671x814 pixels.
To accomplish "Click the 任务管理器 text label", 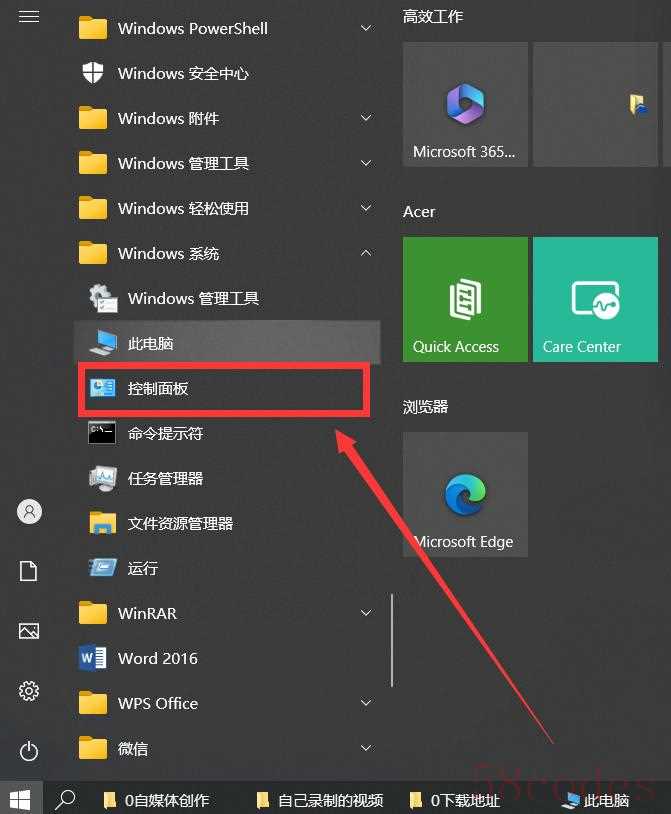I will pyautogui.click(x=165, y=478).
